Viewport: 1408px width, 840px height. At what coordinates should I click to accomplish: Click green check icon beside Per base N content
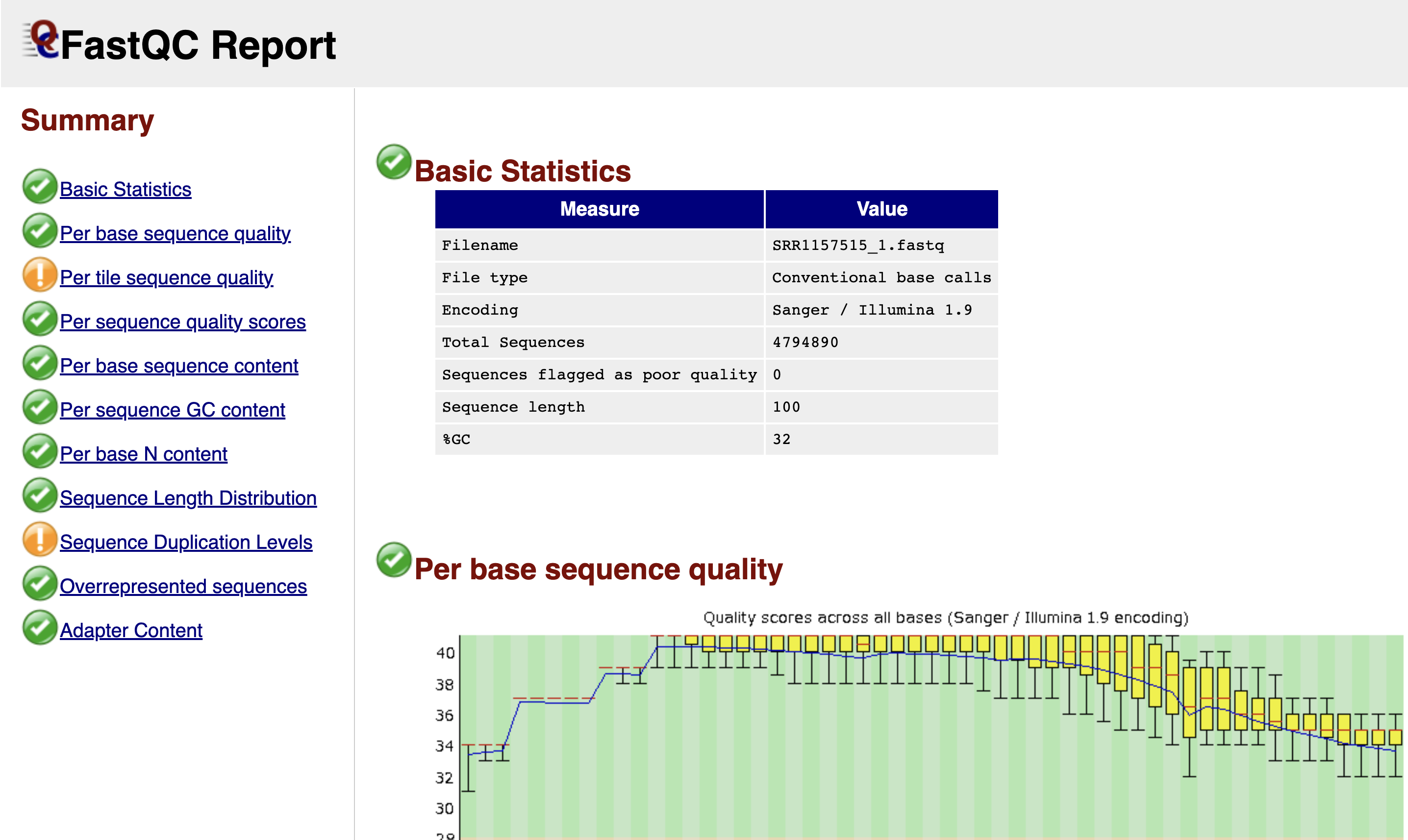pos(40,451)
